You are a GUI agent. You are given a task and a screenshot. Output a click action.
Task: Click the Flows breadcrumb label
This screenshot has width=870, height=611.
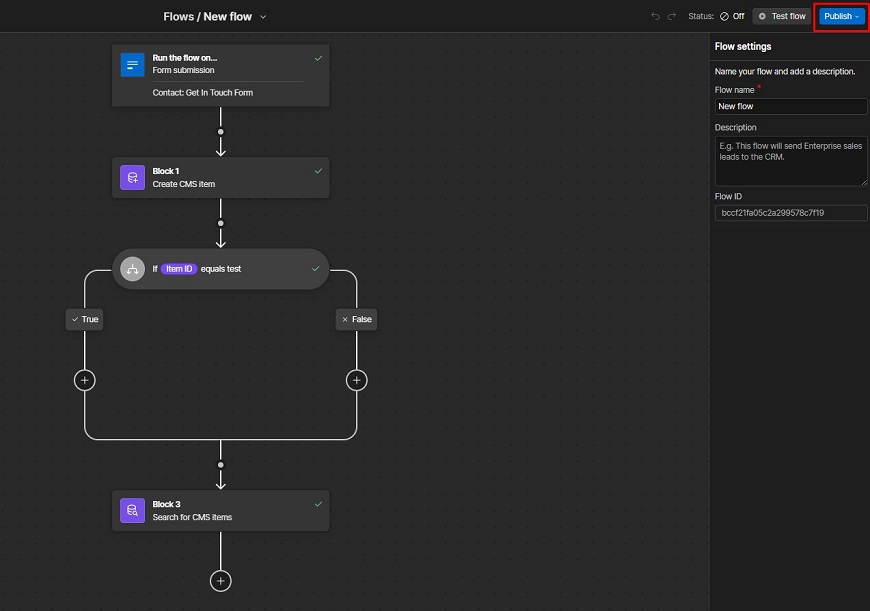[x=176, y=16]
